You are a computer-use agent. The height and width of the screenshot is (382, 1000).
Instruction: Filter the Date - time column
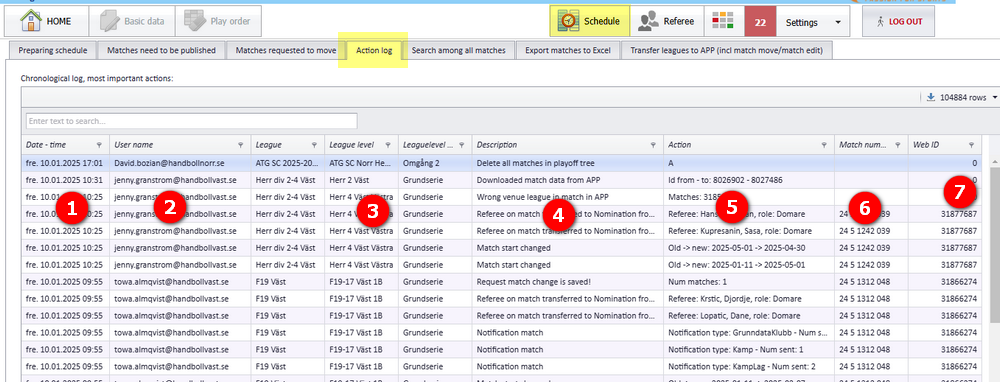pos(98,145)
